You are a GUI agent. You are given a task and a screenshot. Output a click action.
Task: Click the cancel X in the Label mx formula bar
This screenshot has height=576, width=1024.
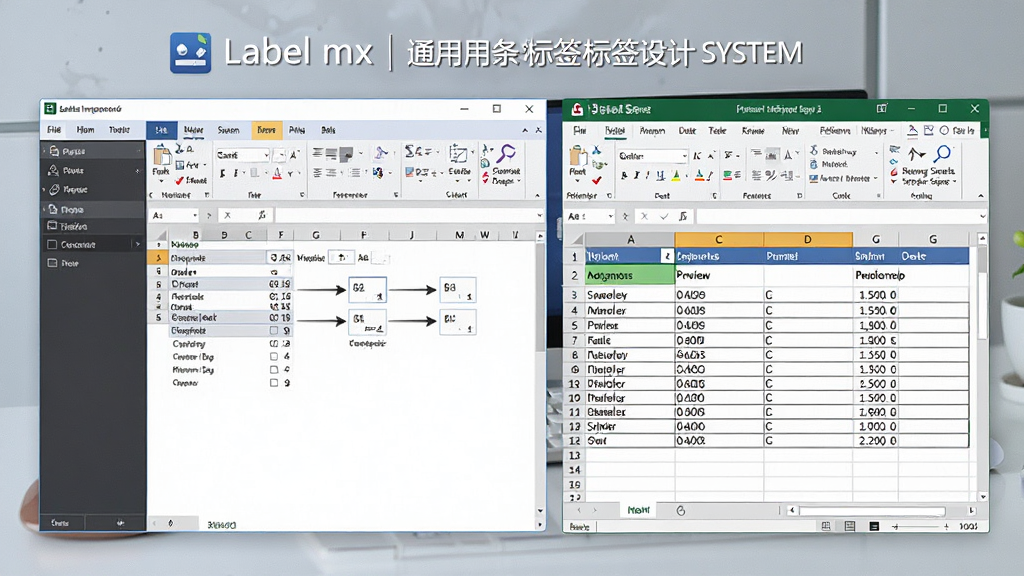(x=227, y=215)
